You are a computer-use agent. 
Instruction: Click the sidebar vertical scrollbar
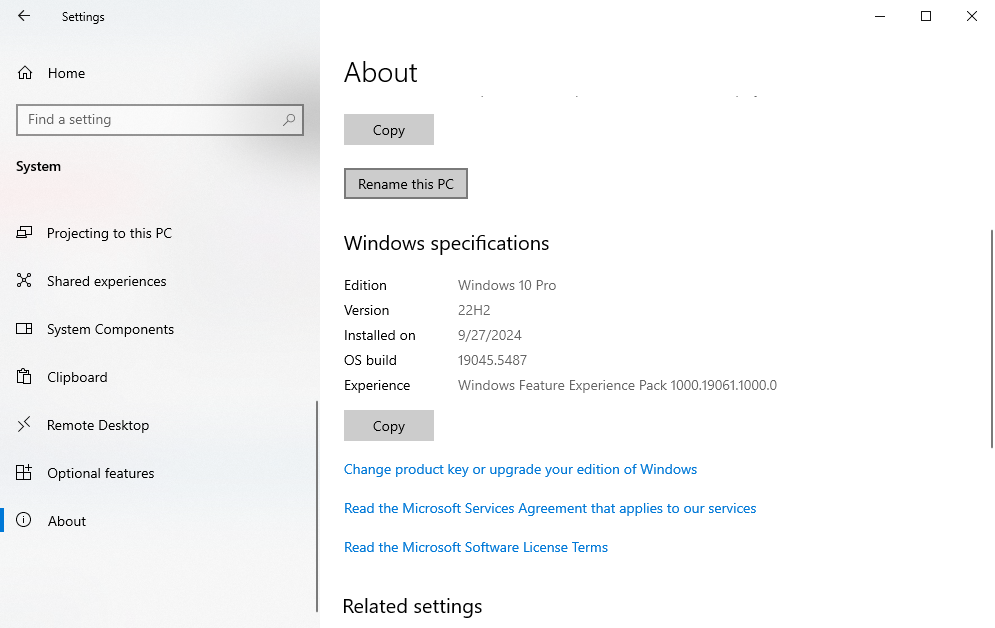click(x=317, y=506)
